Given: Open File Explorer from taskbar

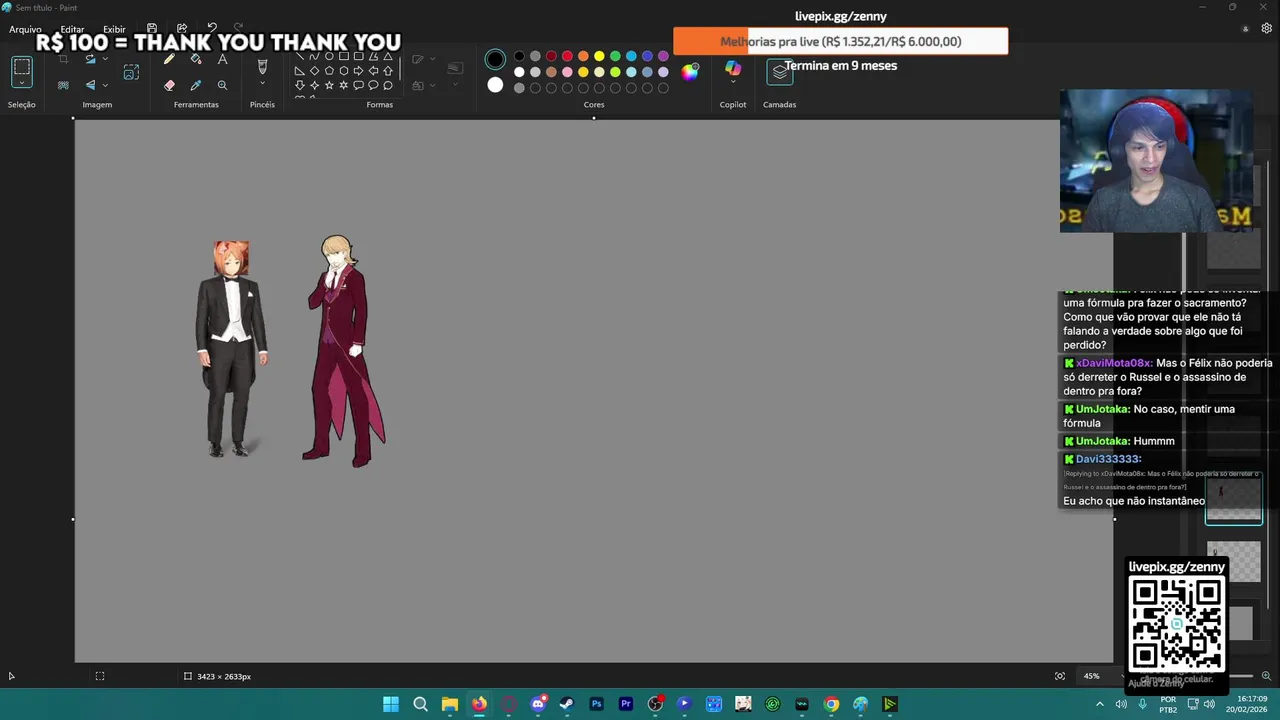Looking at the screenshot, I should pos(450,704).
